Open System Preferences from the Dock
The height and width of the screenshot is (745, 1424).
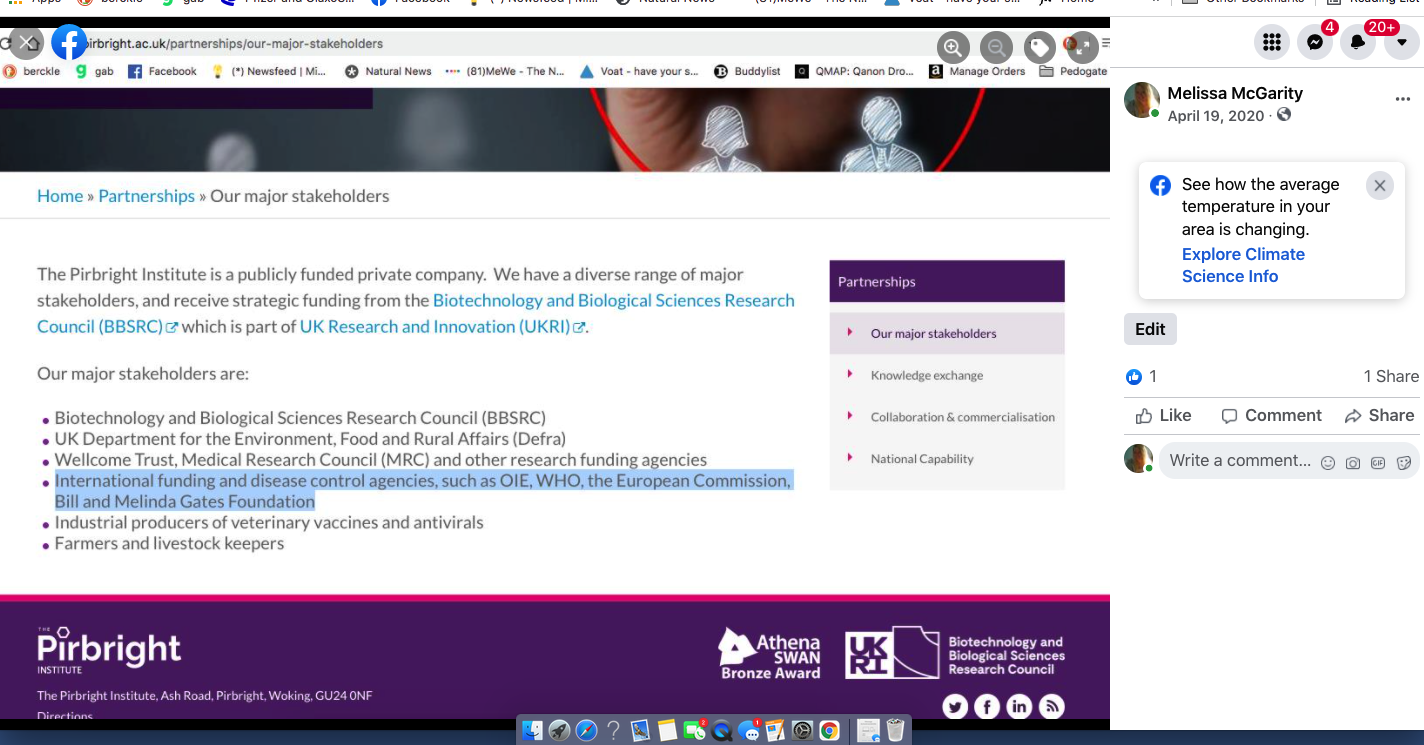click(802, 730)
